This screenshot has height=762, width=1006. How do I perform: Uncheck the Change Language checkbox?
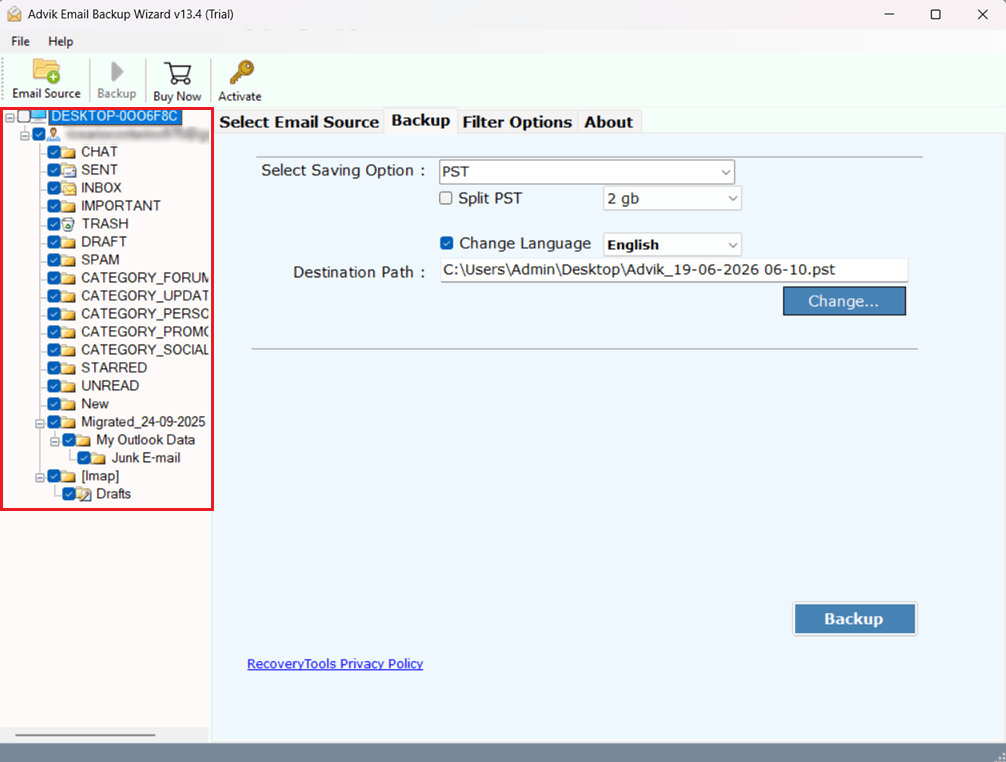(x=447, y=243)
